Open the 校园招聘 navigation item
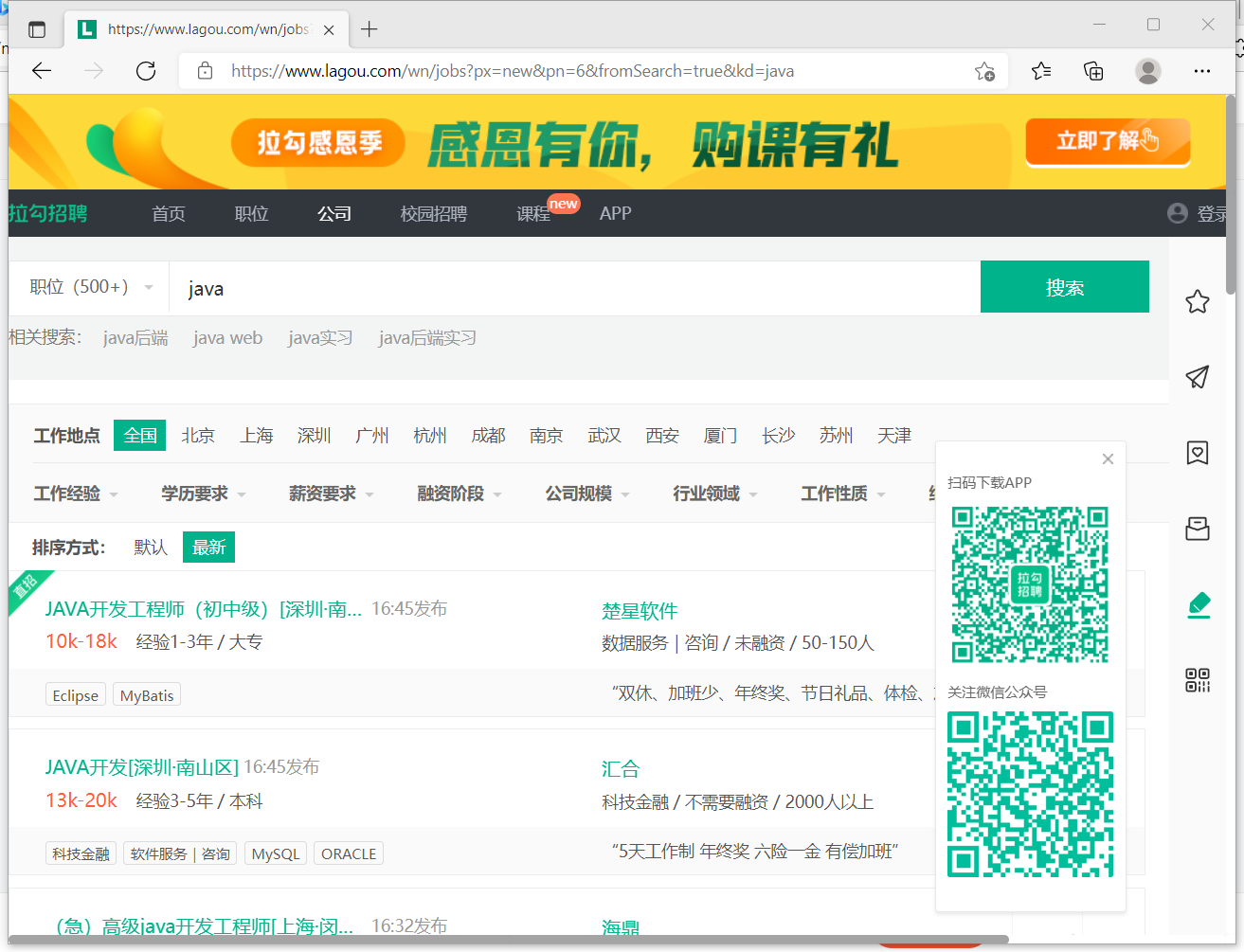This screenshot has height=952, width=1244. [x=434, y=214]
